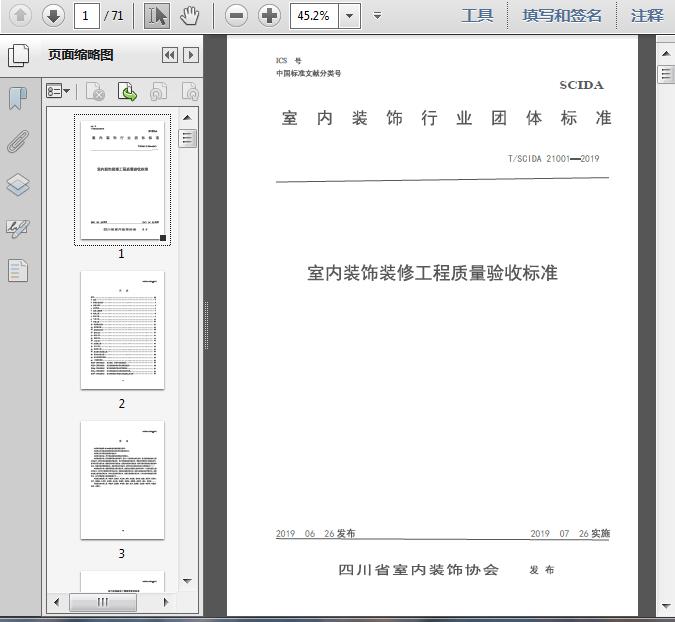Click the extract page green arrow icon
This screenshot has height=622, width=675.
(x=127, y=91)
